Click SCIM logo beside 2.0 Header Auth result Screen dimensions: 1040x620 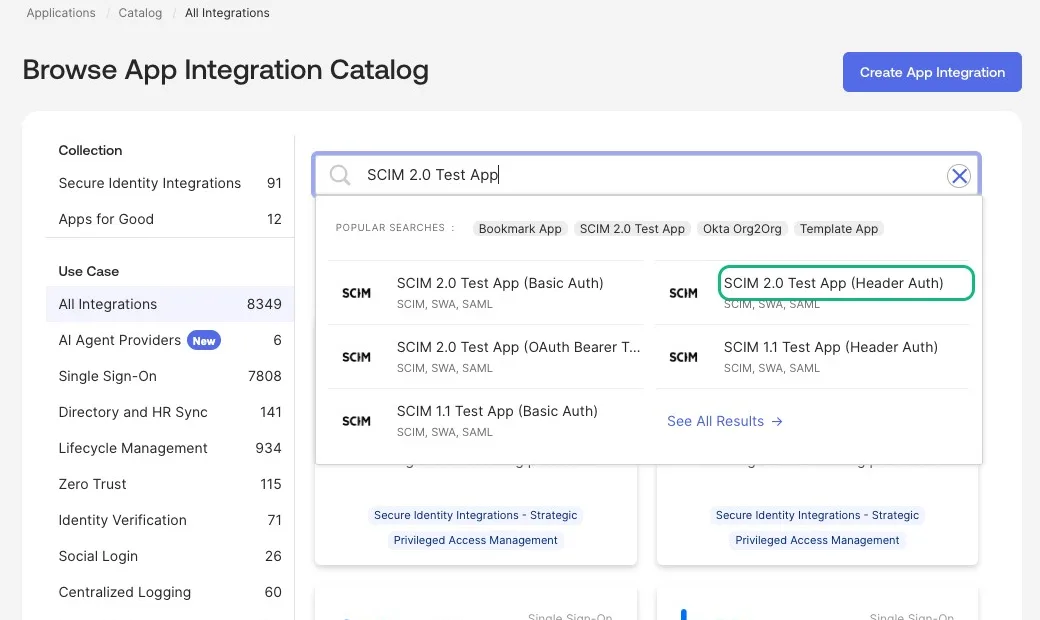[x=683, y=293]
